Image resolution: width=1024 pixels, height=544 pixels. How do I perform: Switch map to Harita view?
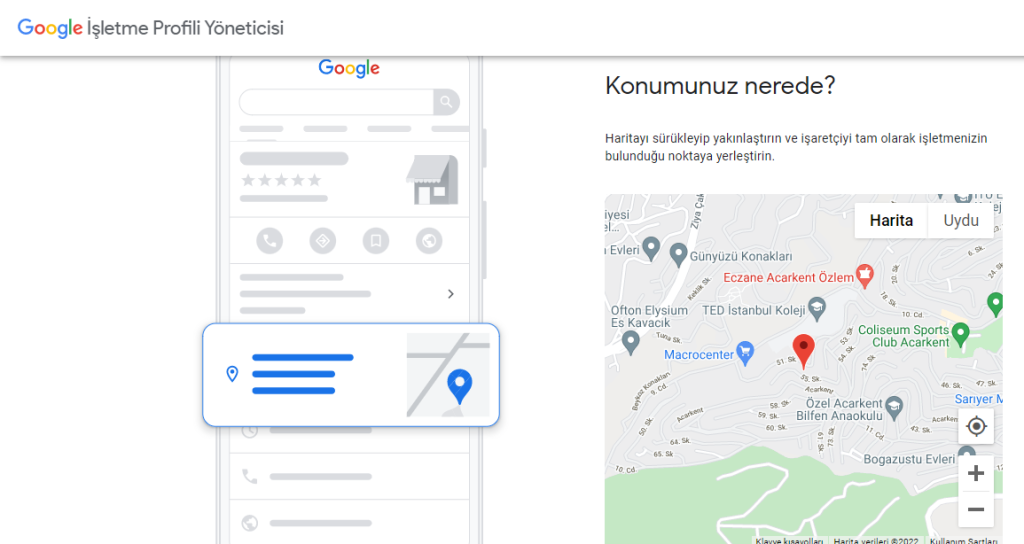(891, 221)
